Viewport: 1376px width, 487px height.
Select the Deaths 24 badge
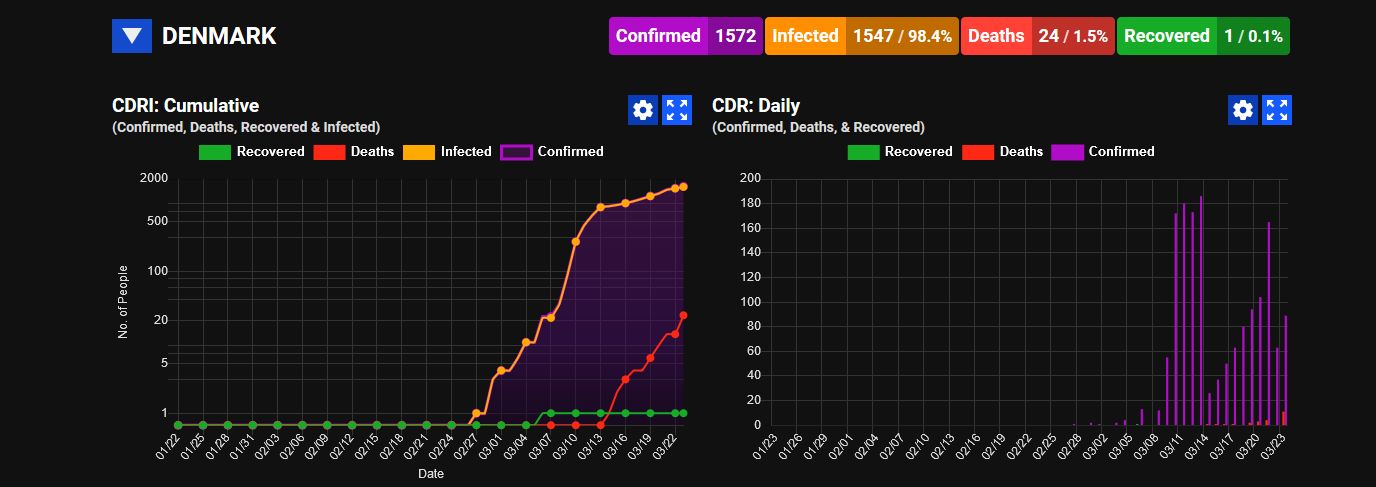click(1038, 36)
